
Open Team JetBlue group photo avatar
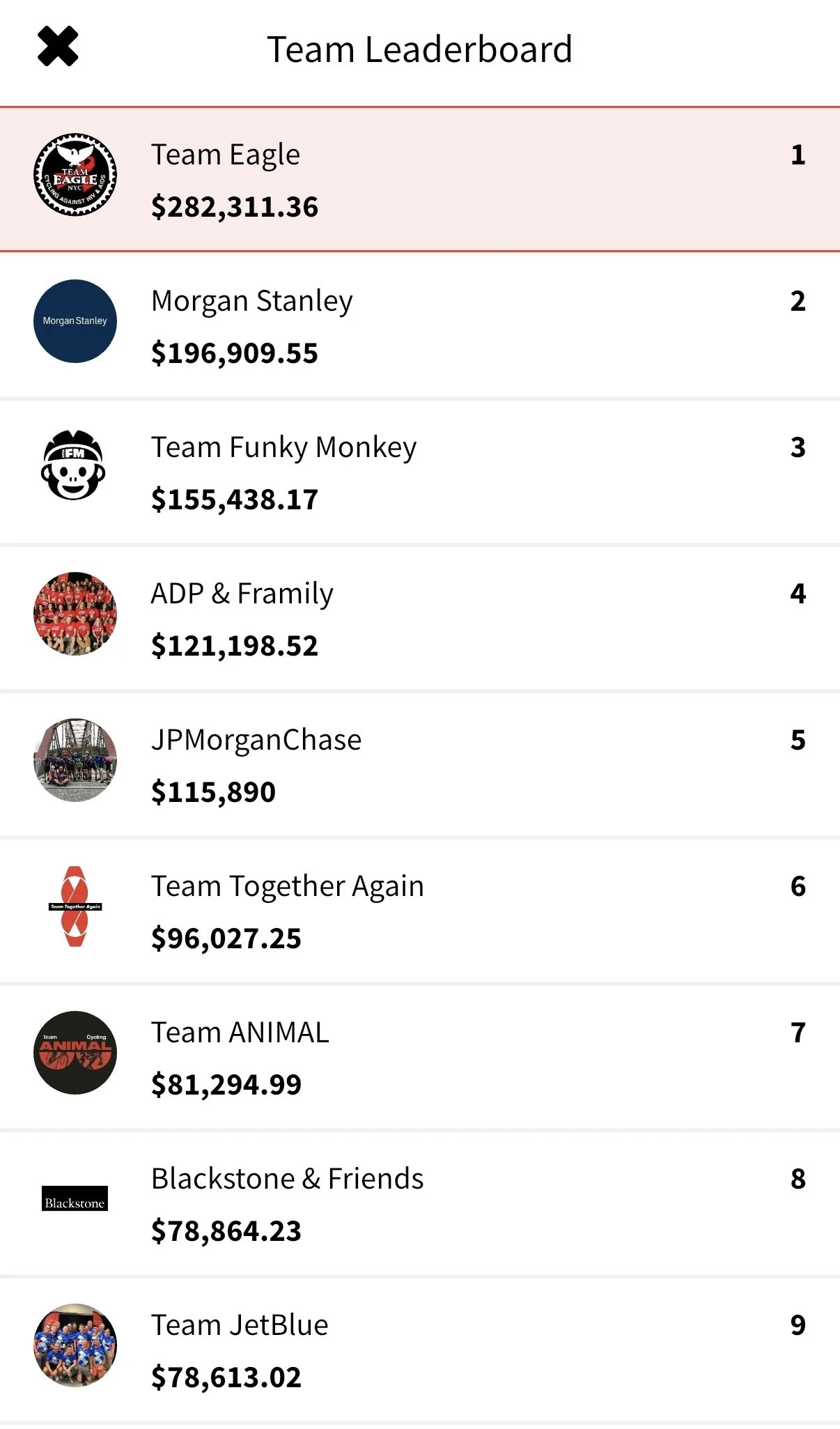pyautogui.click(x=75, y=1345)
